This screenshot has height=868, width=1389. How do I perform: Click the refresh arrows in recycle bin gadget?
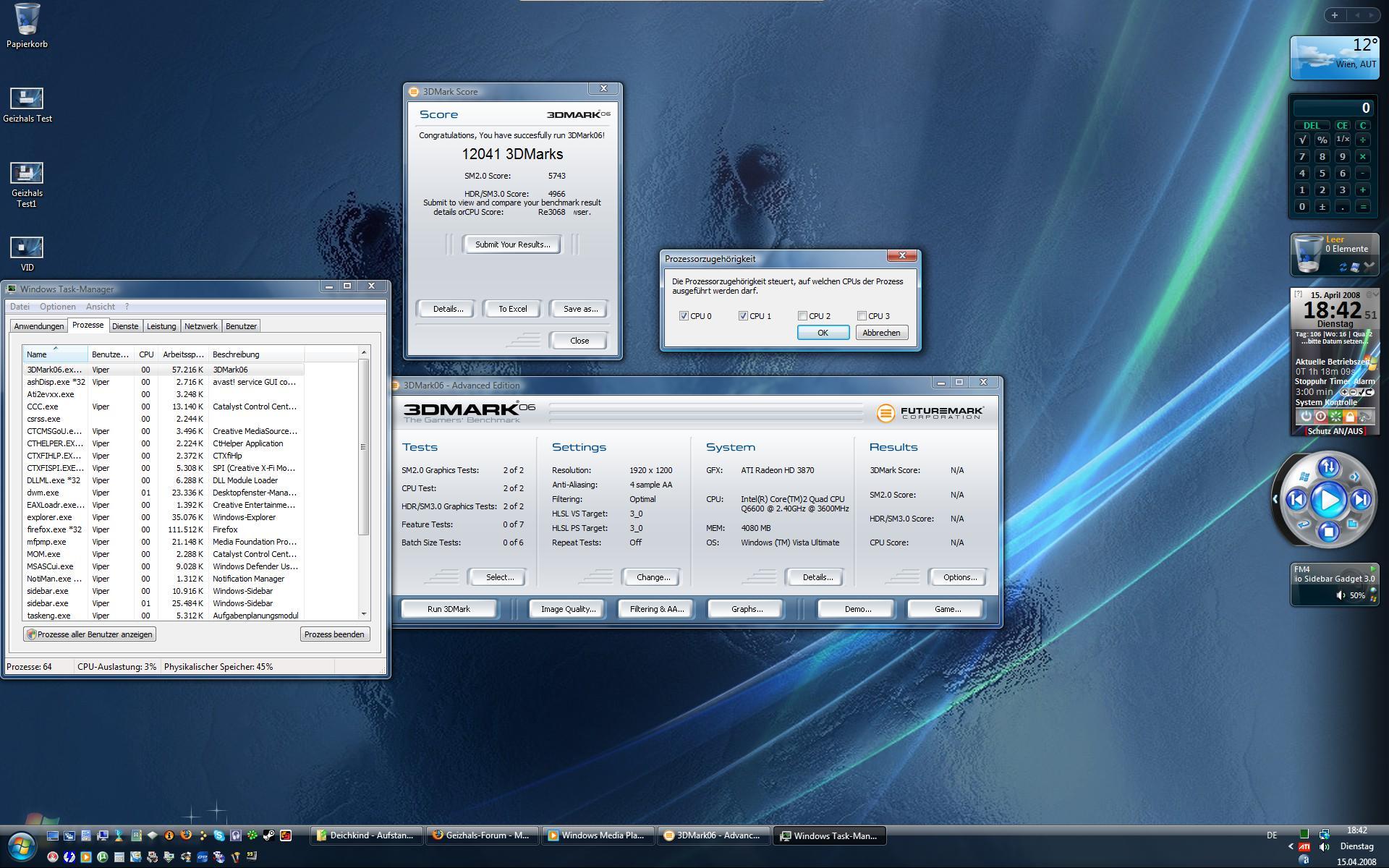pyautogui.click(x=1343, y=267)
